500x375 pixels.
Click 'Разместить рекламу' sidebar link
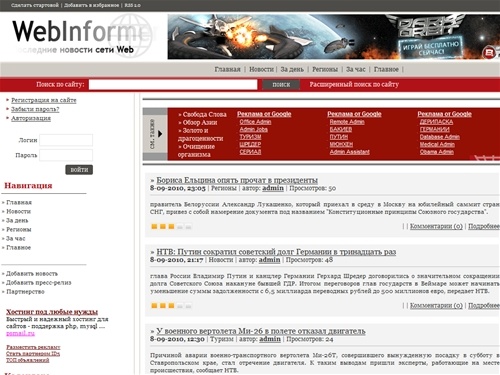coord(33,347)
